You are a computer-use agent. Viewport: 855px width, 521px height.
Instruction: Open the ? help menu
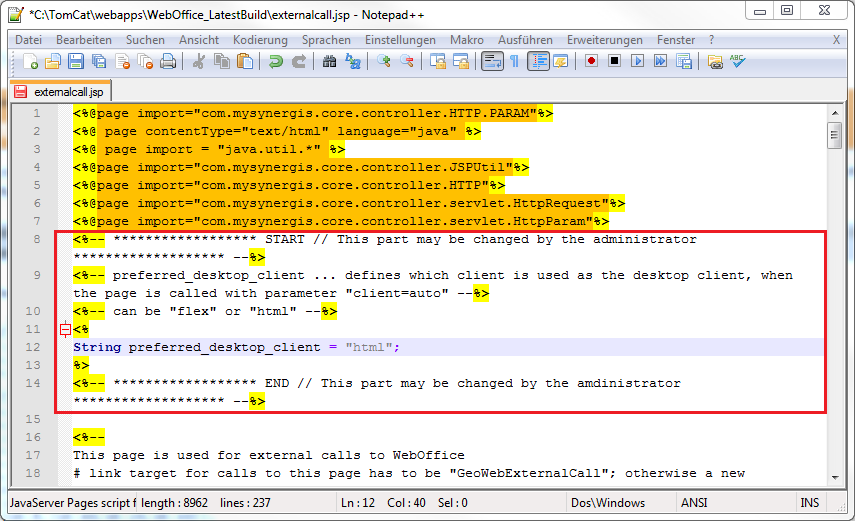[711, 40]
